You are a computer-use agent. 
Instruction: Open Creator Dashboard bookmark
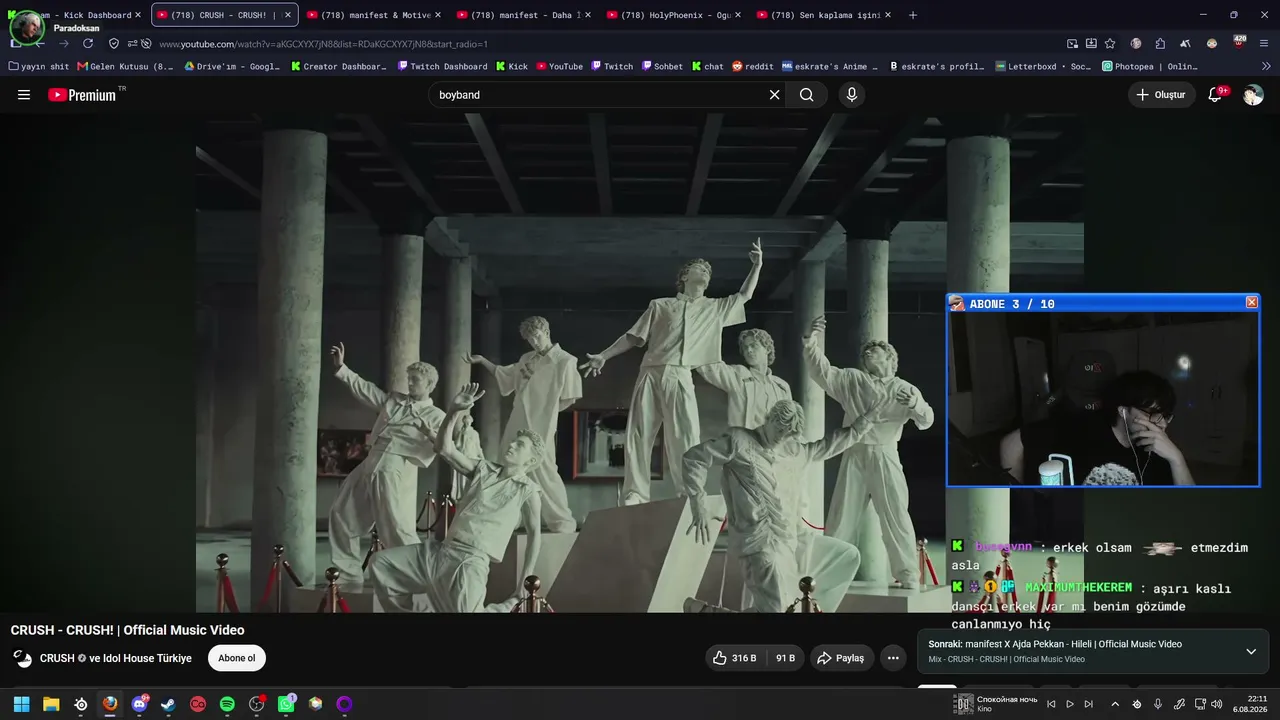pyautogui.click(x=339, y=67)
